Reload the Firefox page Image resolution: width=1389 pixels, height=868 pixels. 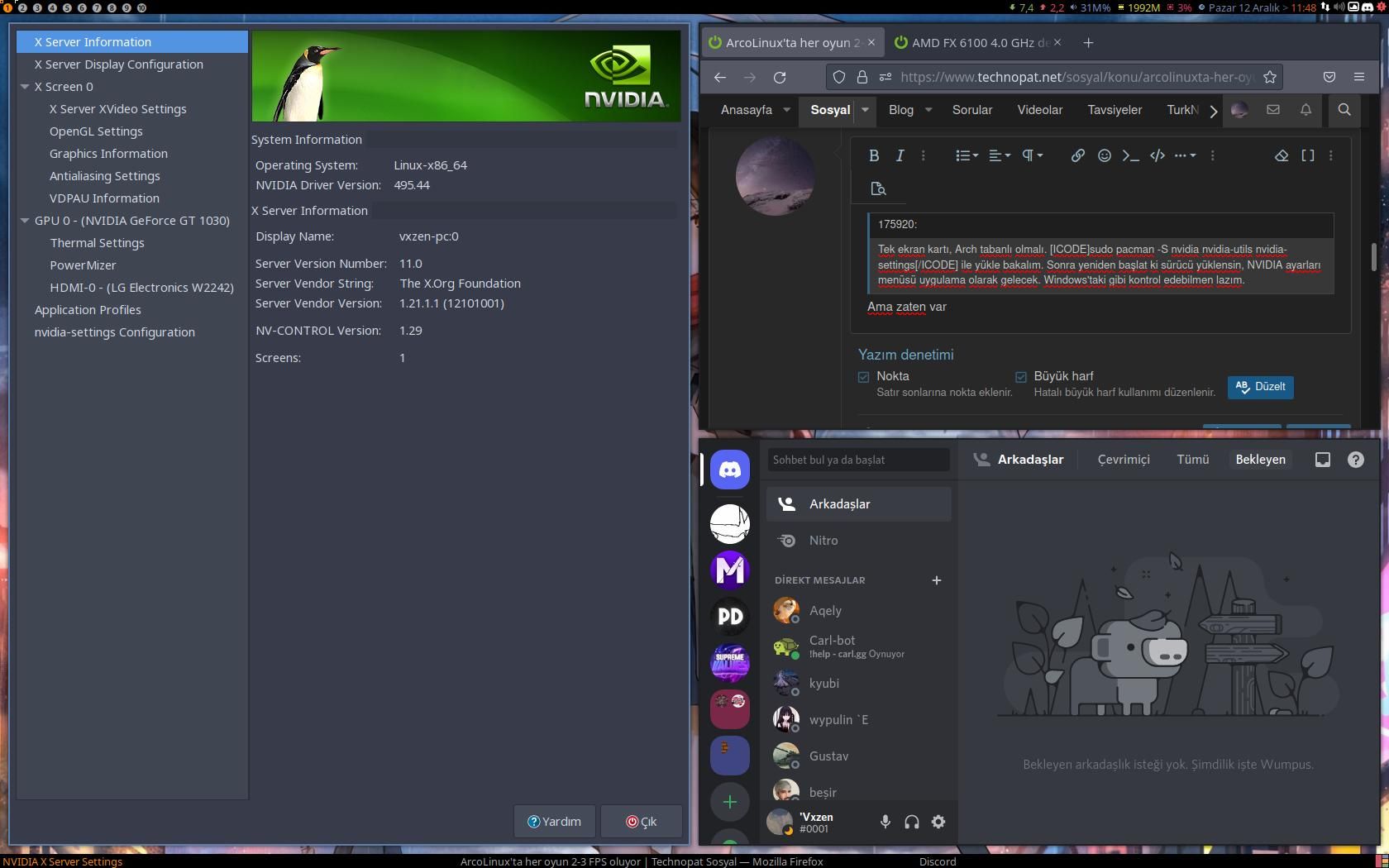click(x=780, y=77)
